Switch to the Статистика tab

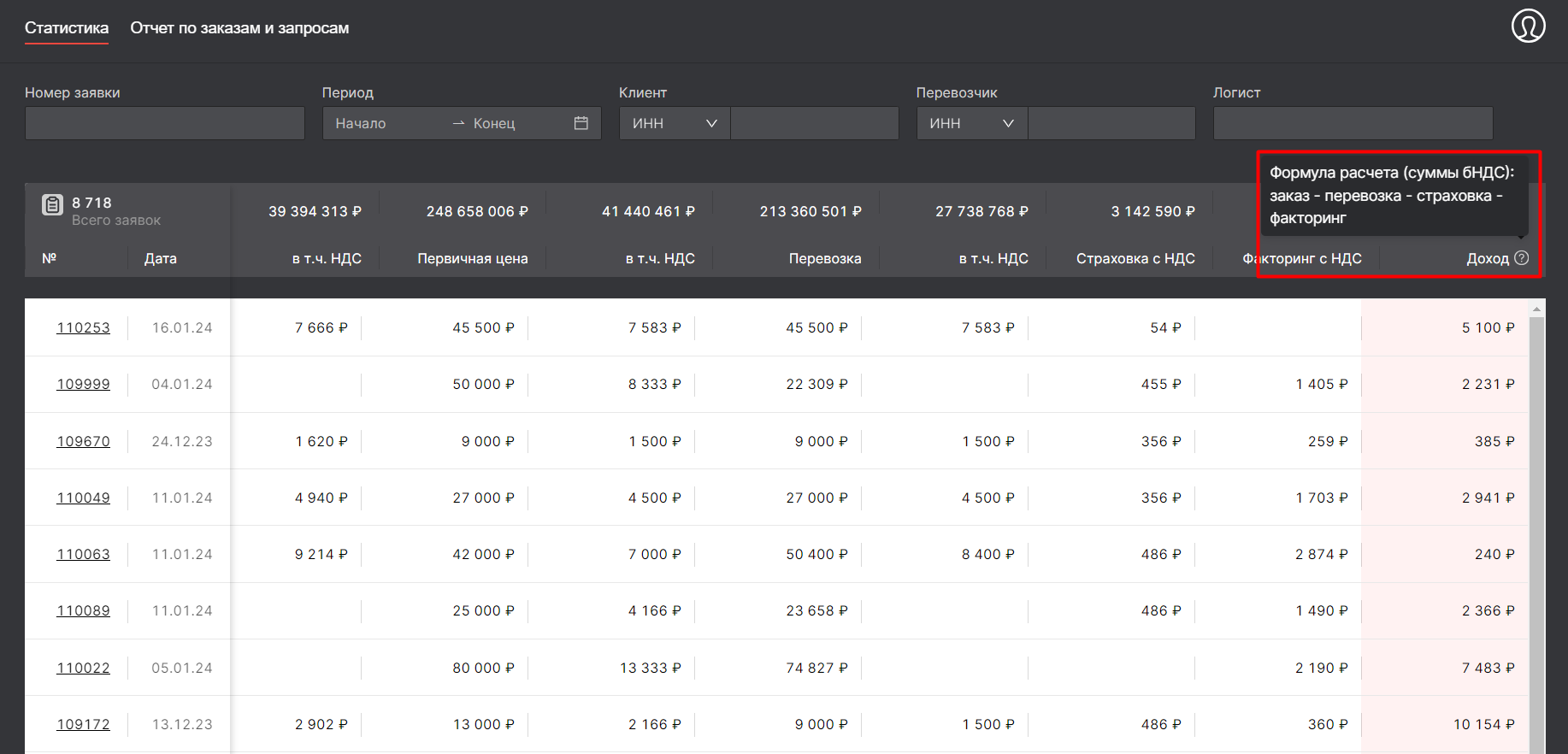point(67,28)
